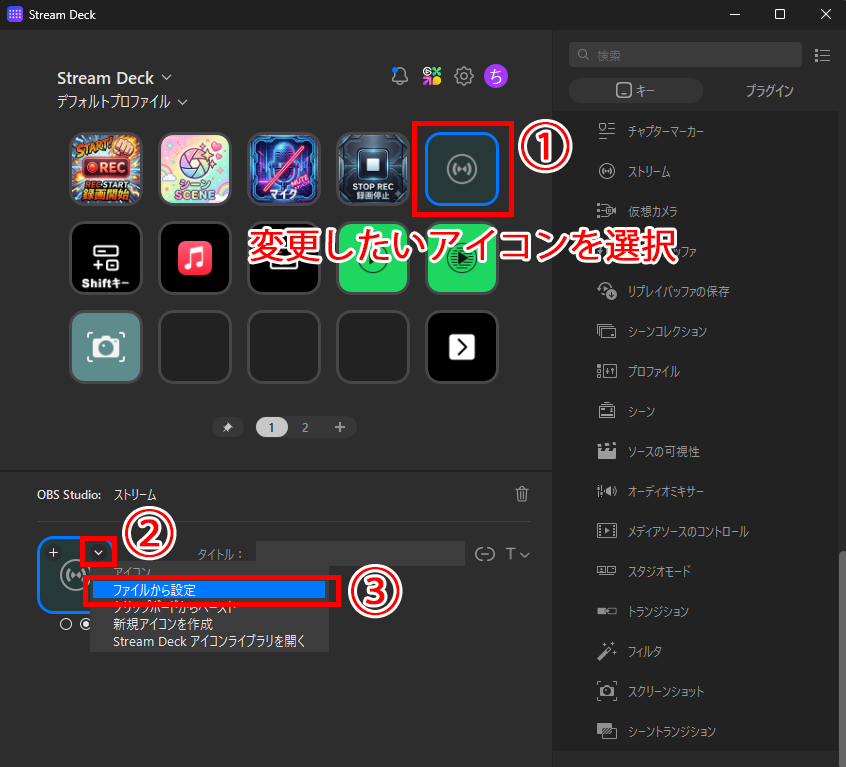Toggle the title link icon beside the title field
This screenshot has width=846, height=767.
pos(485,554)
